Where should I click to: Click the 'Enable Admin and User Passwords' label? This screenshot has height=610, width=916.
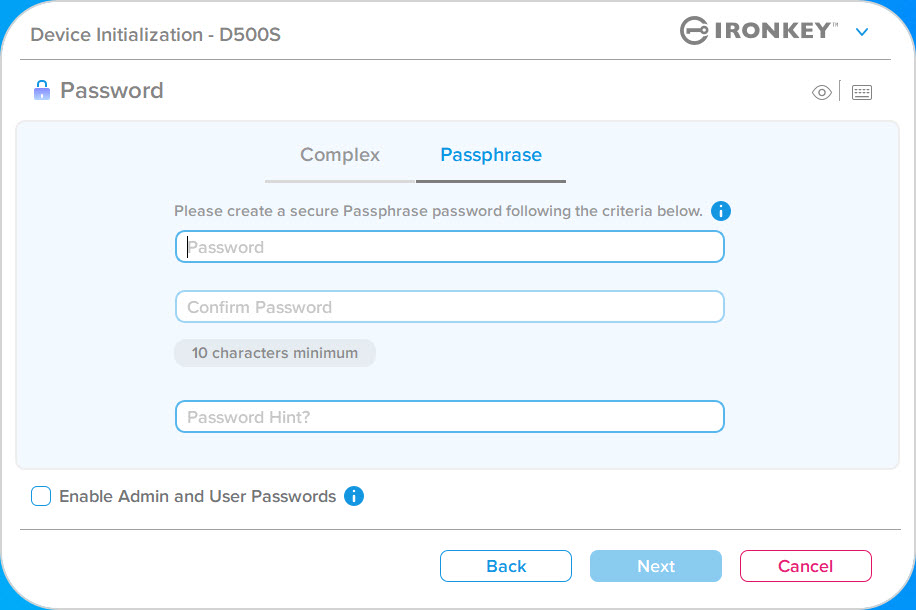(198, 497)
